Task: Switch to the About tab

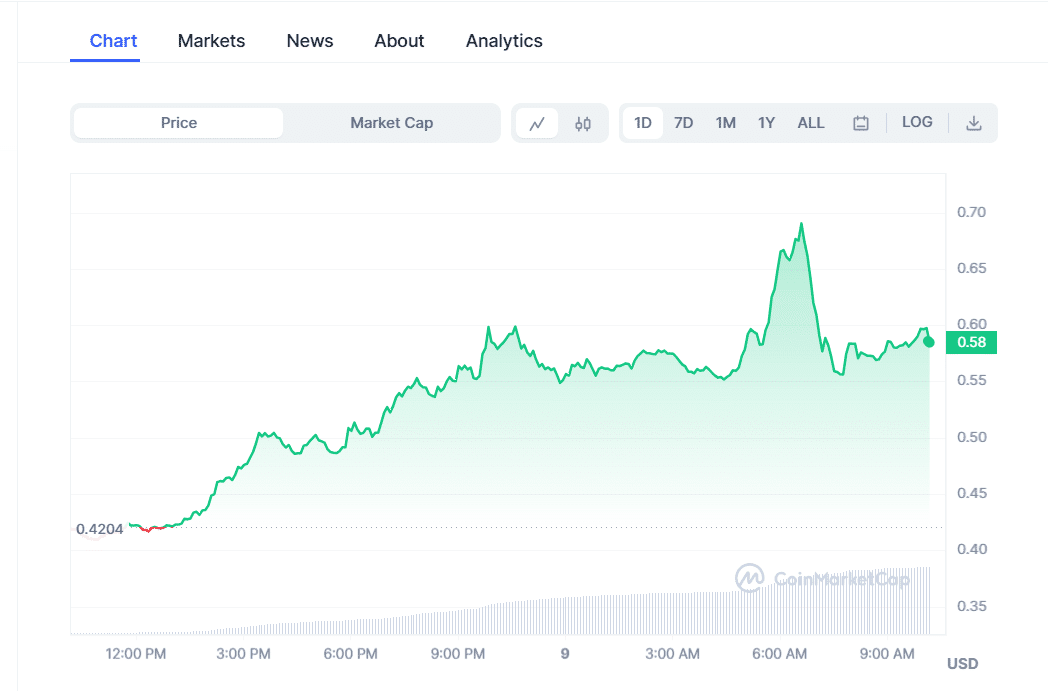Action: pos(399,41)
